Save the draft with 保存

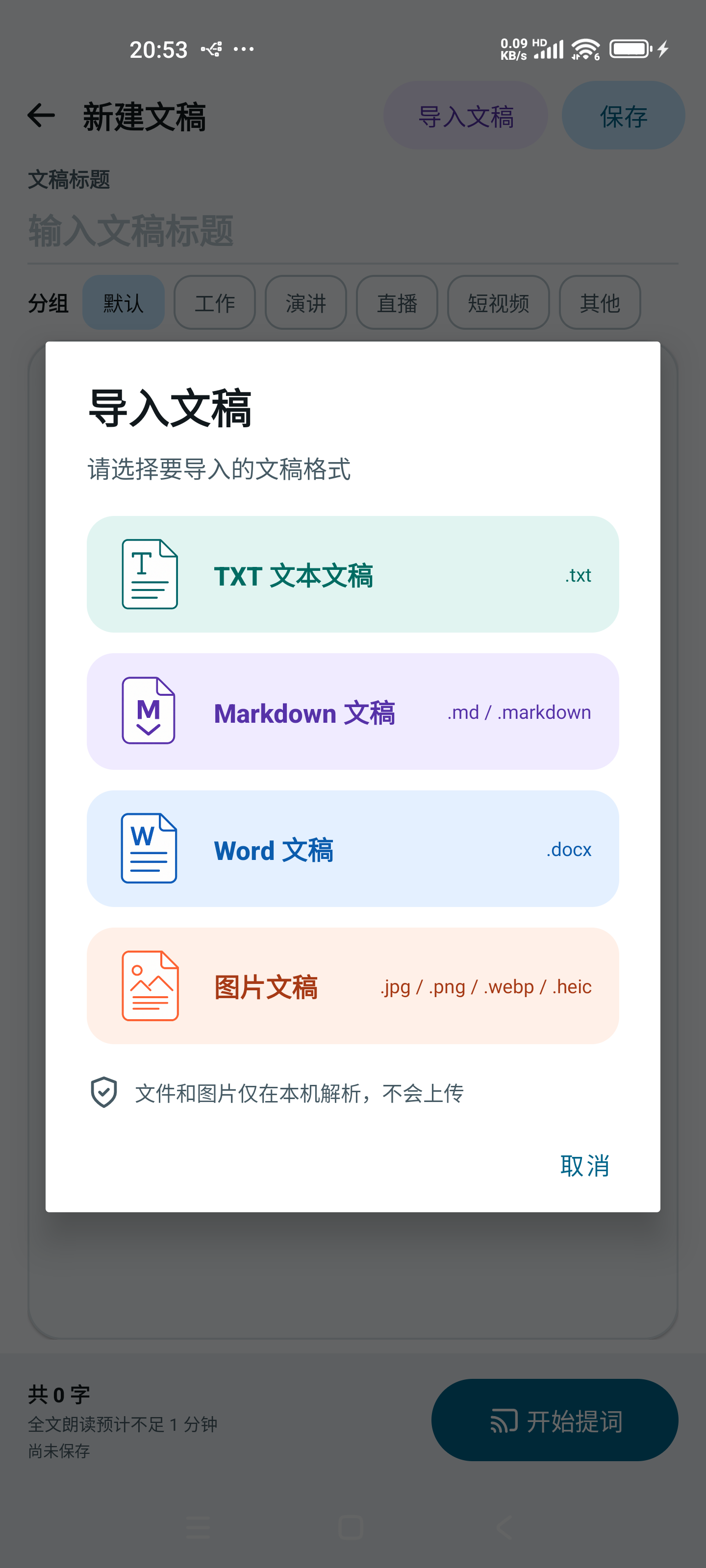[x=623, y=116]
